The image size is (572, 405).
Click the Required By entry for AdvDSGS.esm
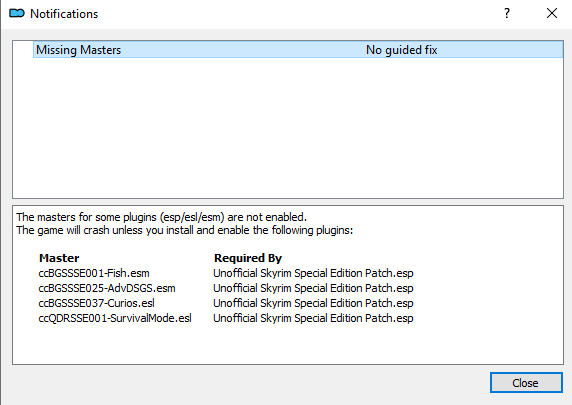pyautogui.click(x=313, y=288)
